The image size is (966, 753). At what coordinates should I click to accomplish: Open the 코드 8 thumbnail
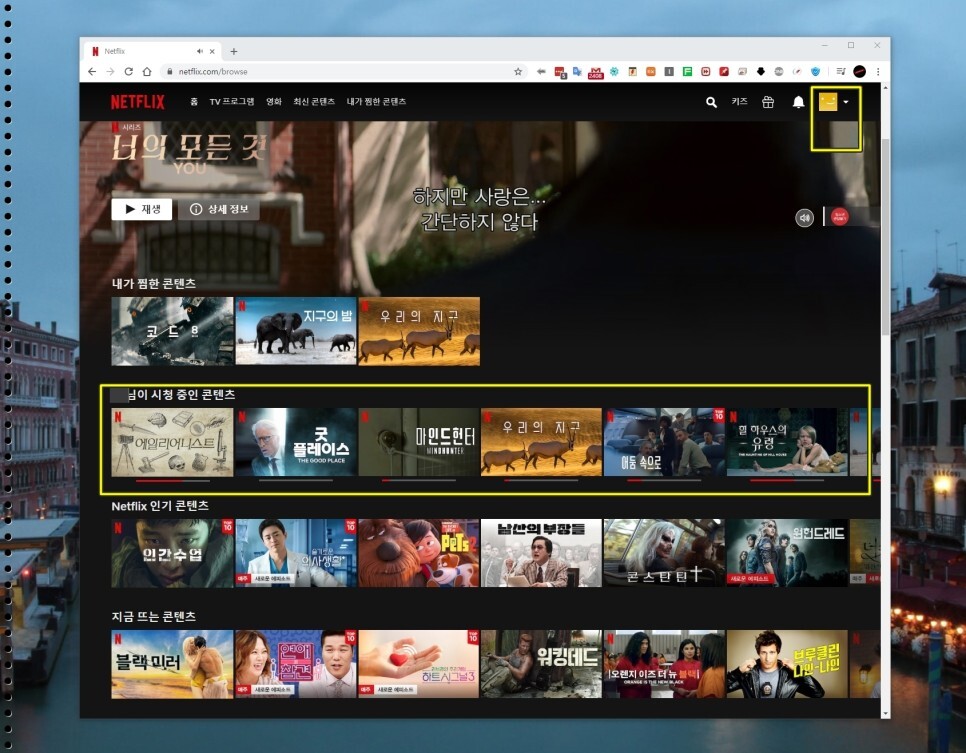[172, 331]
